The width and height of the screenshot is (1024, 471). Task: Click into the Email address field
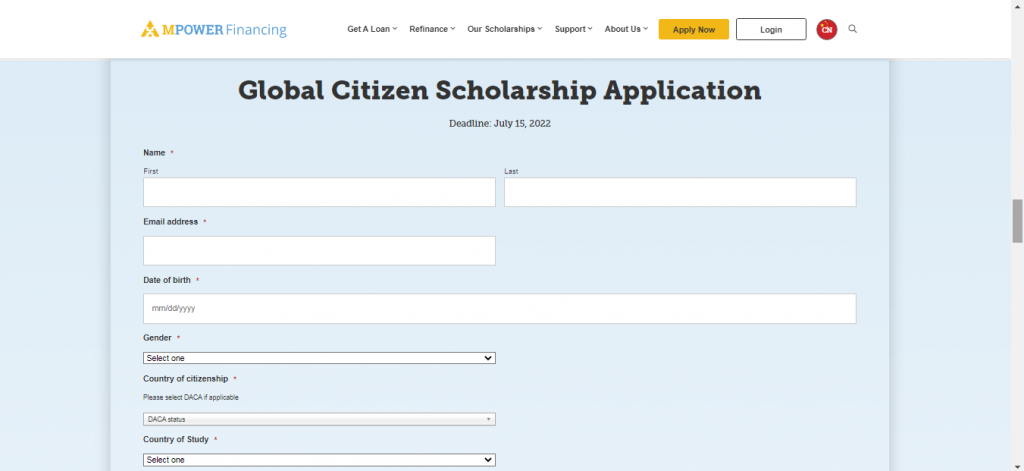coord(319,251)
